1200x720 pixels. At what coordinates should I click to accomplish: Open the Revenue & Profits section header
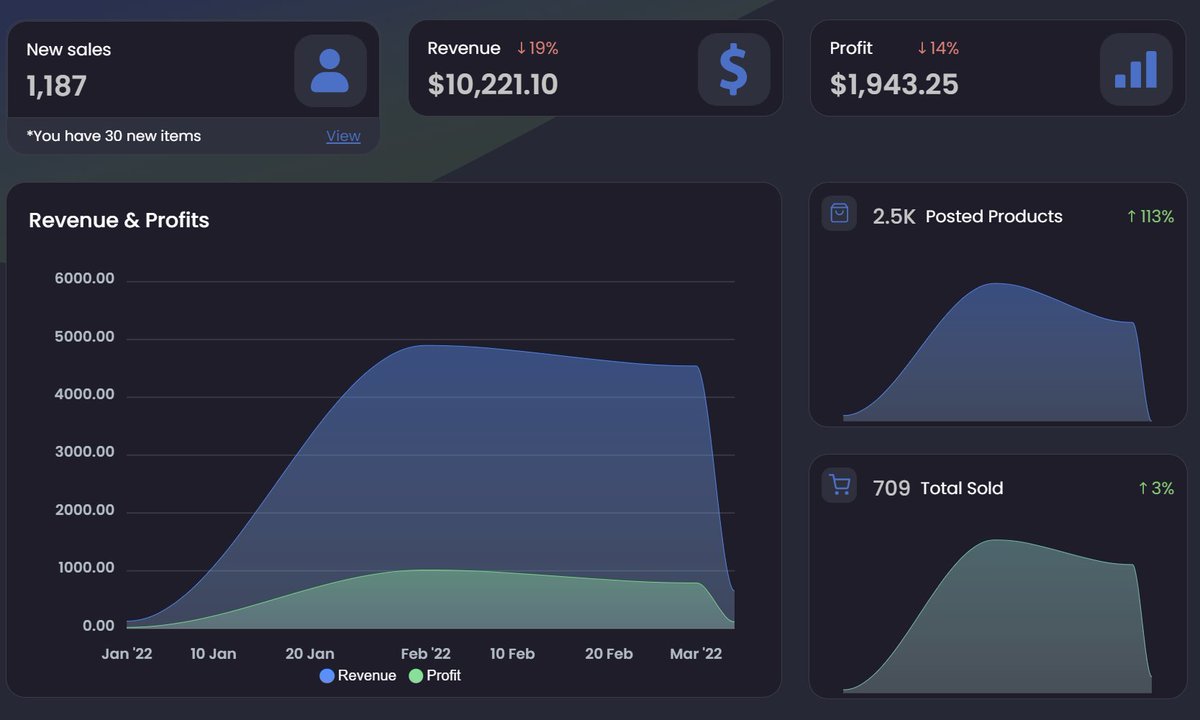118,220
